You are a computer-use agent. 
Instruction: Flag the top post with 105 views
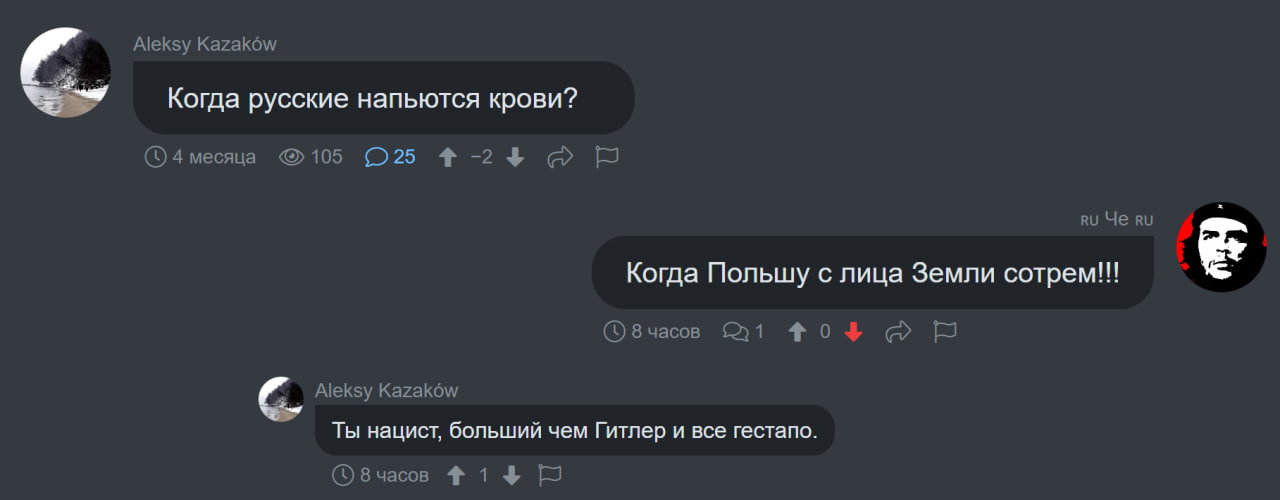[x=607, y=157]
